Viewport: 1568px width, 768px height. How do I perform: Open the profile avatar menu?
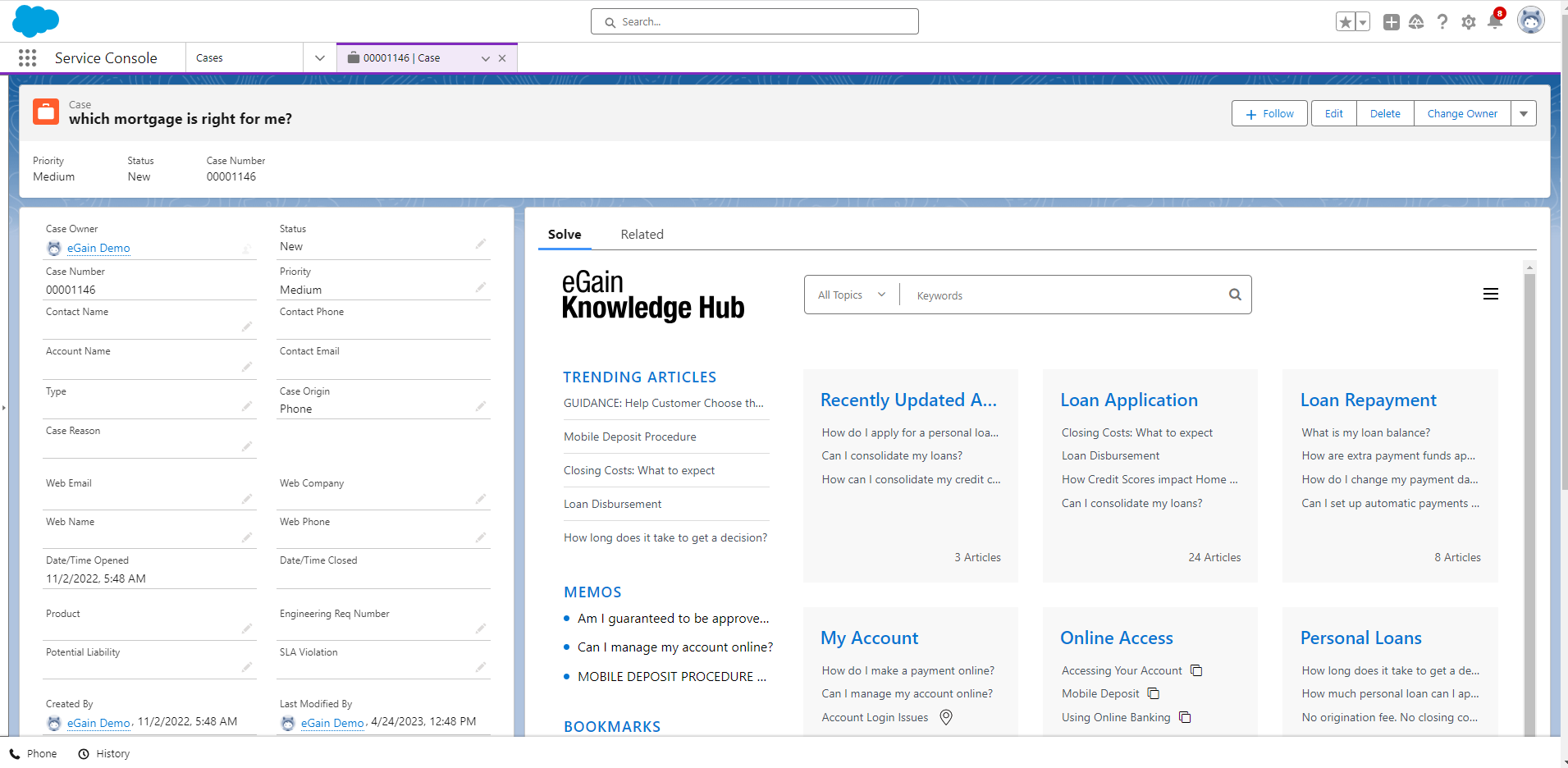1531,20
